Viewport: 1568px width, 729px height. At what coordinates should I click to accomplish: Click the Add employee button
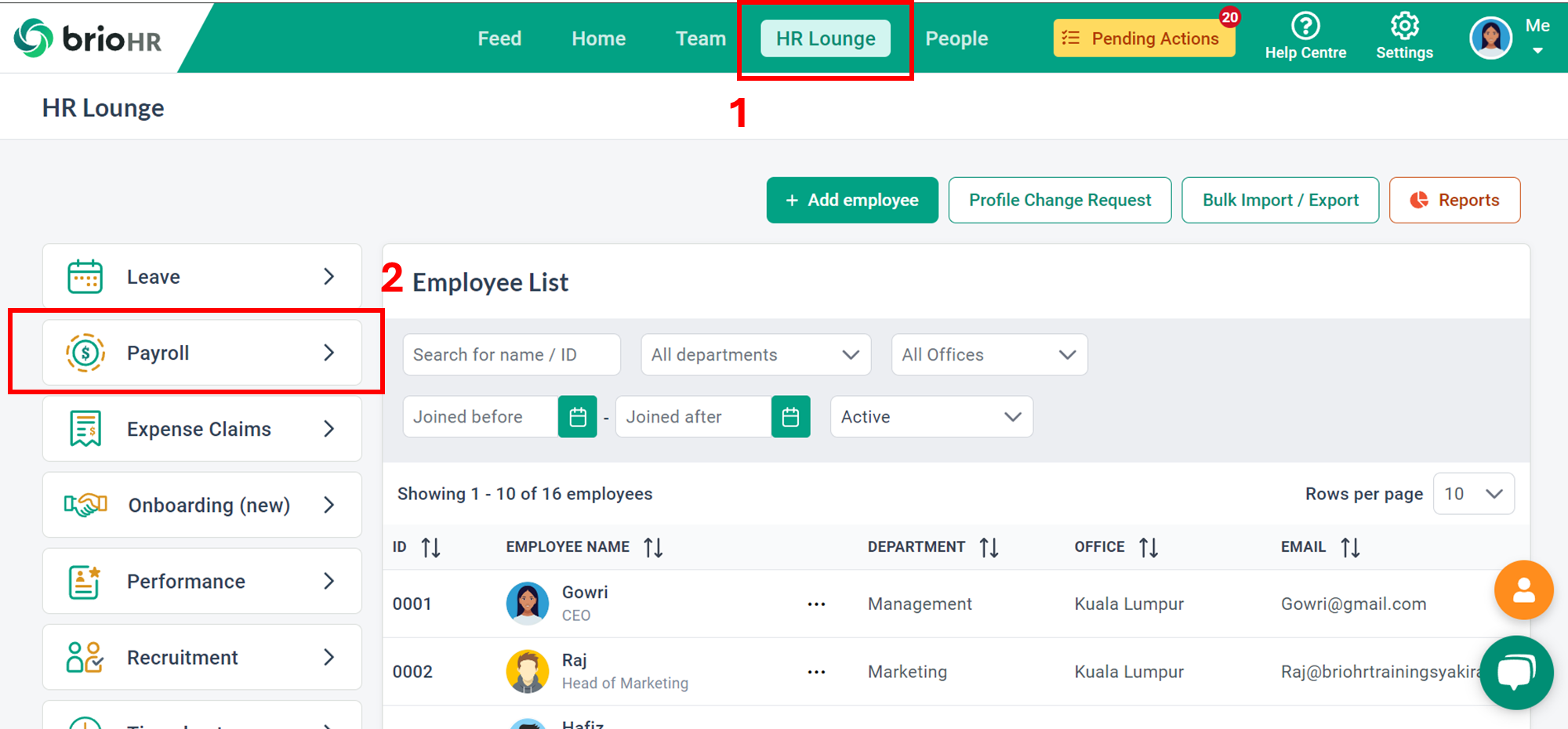[852, 200]
